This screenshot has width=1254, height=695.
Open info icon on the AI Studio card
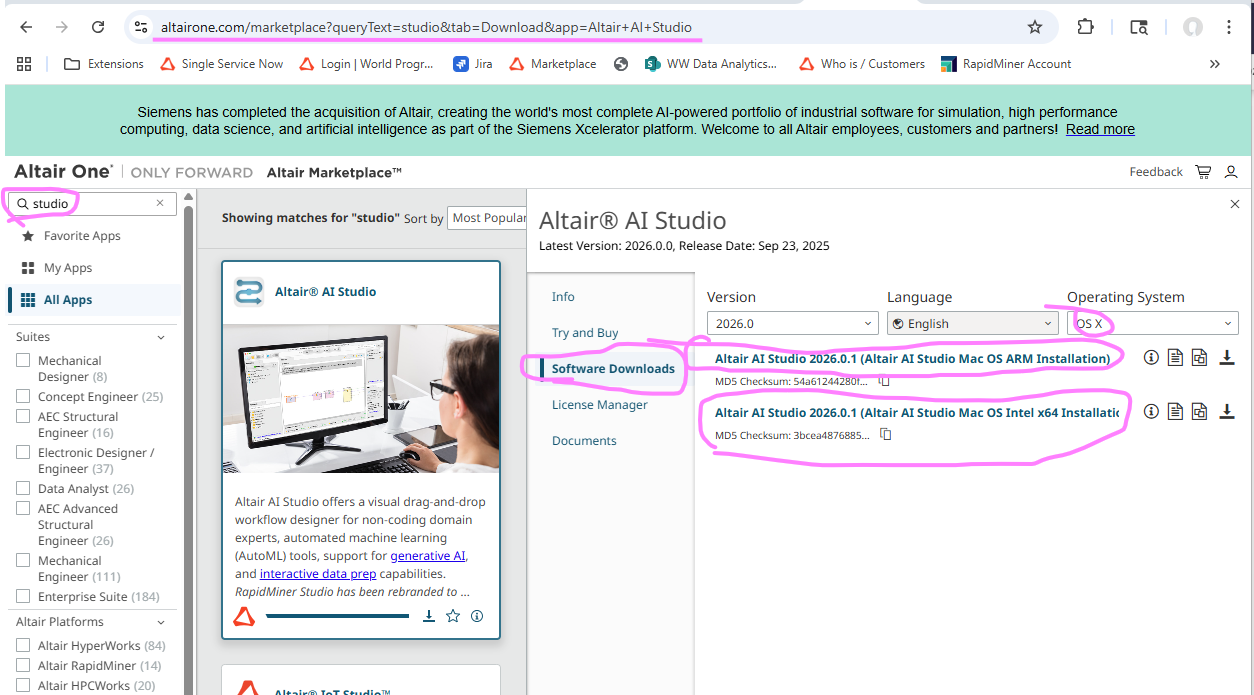pos(477,616)
